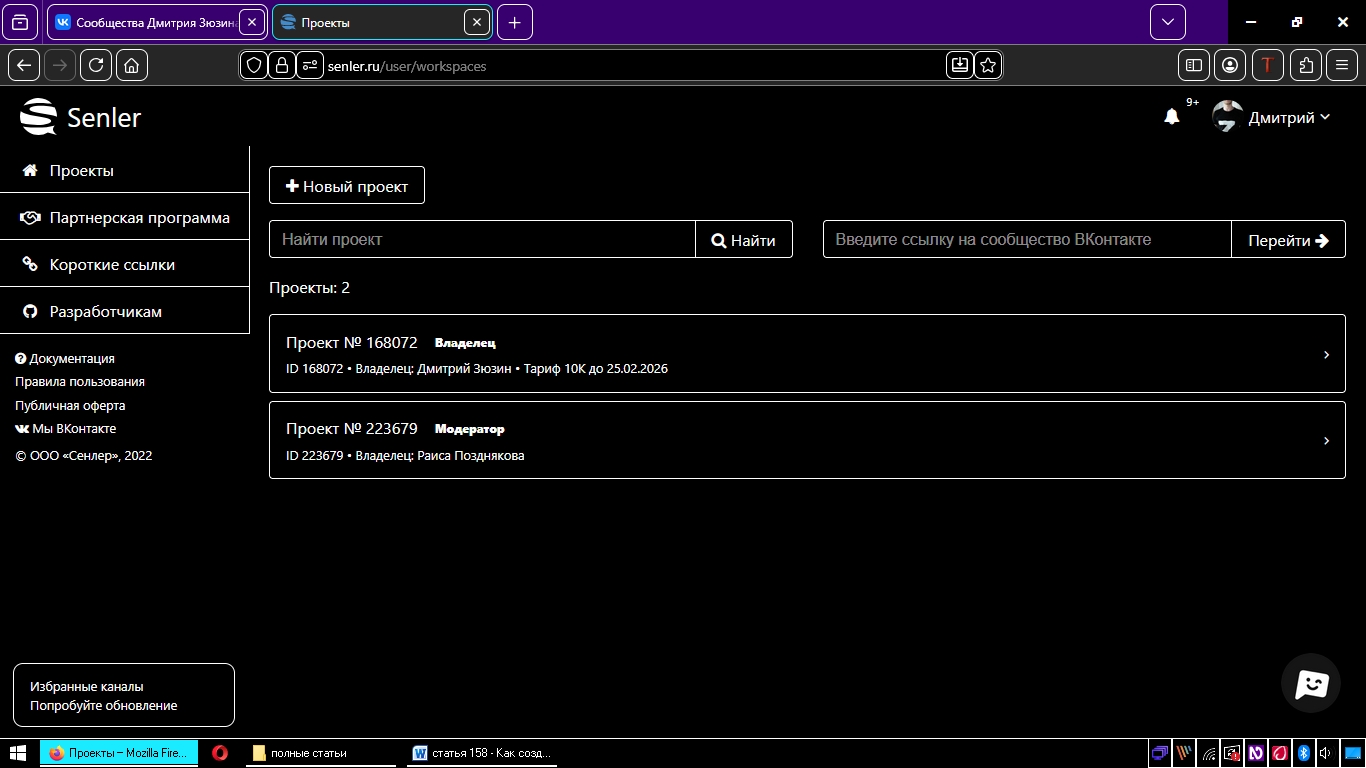Go to the browser home page icon
1366x768 pixels.
click(132, 65)
